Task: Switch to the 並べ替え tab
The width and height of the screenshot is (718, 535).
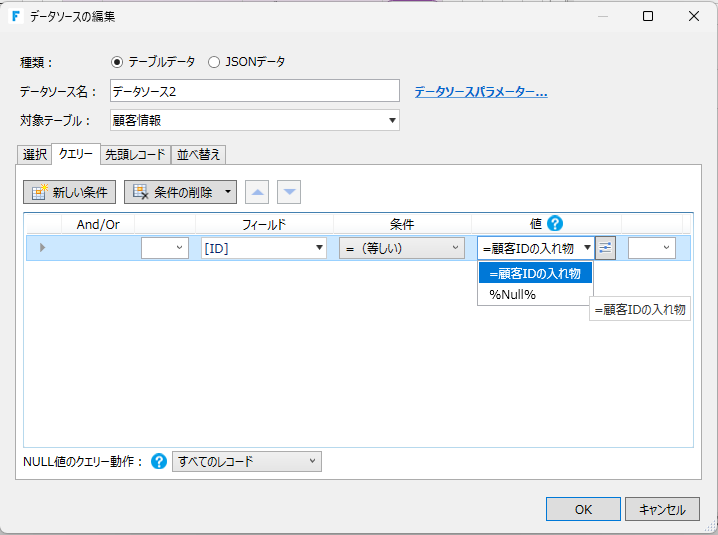Action: point(200,154)
